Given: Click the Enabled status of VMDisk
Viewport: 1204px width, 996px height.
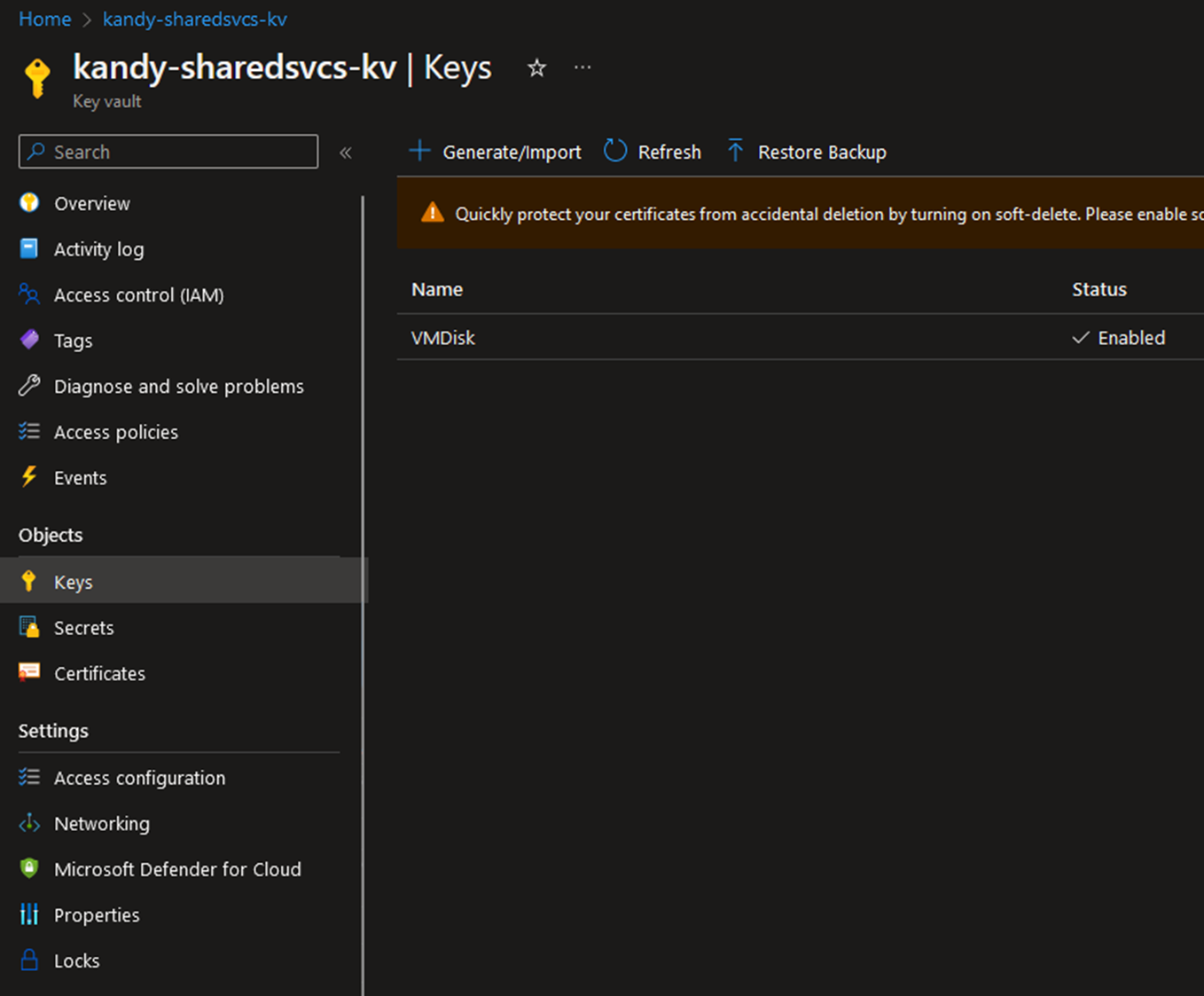Looking at the screenshot, I should 1119,338.
